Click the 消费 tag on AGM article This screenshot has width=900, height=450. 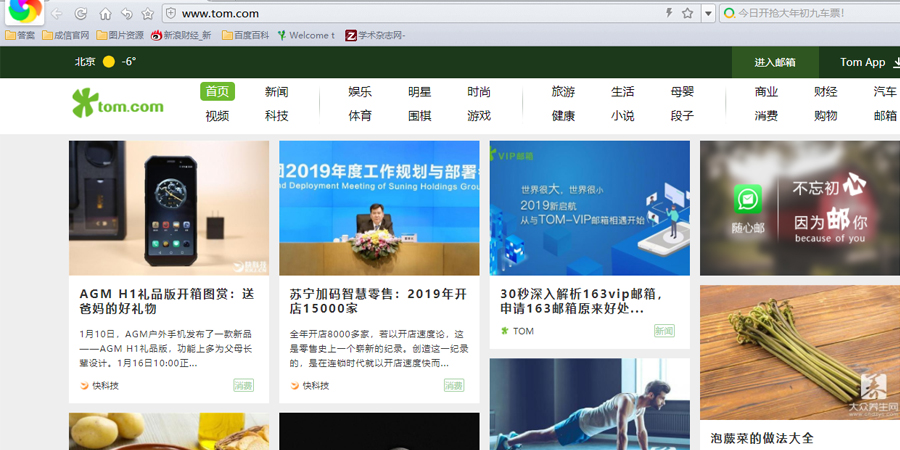[243, 385]
